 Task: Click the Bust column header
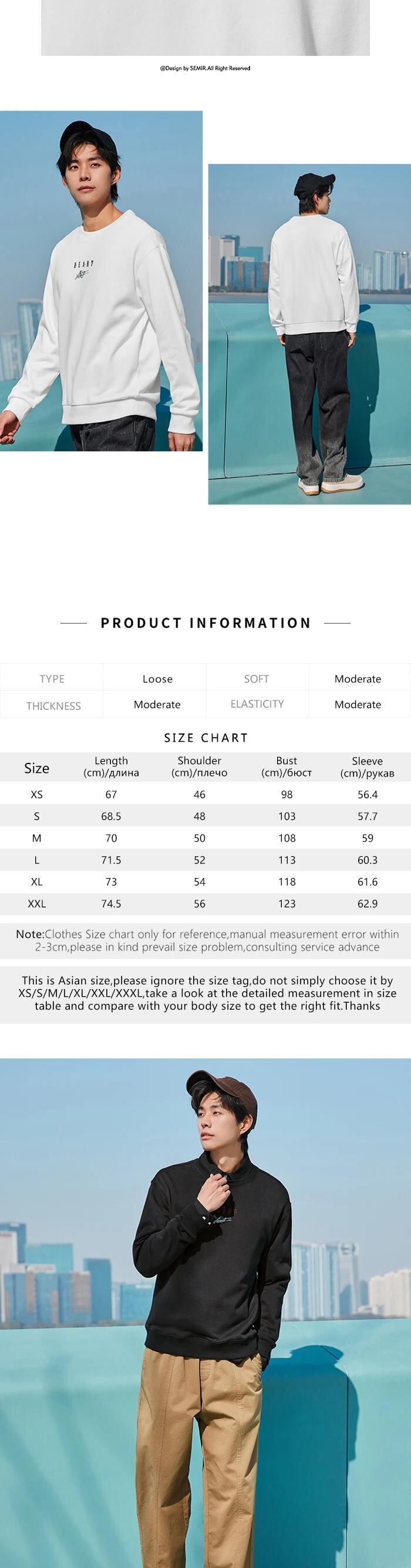[287, 767]
